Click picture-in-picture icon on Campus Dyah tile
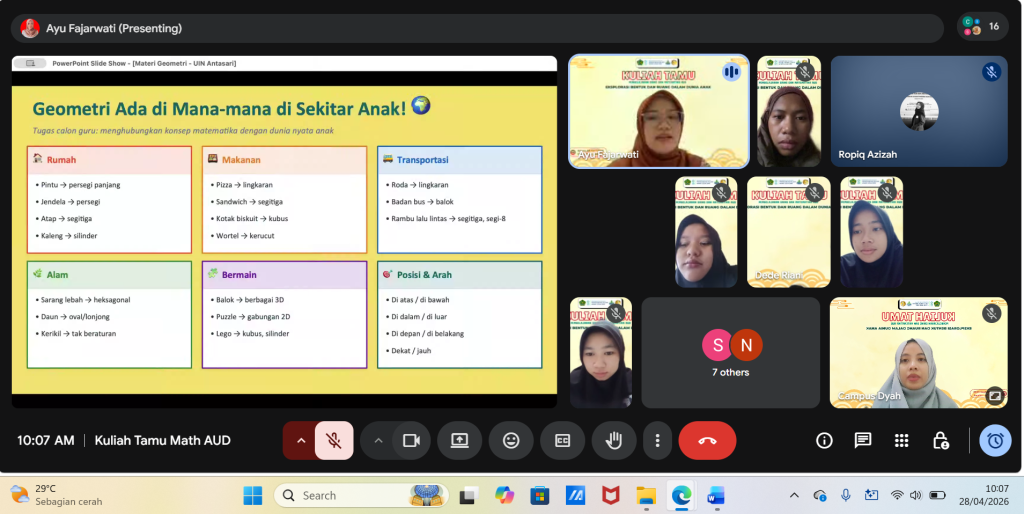Screen dimensions: 1024x514 (x=994, y=395)
